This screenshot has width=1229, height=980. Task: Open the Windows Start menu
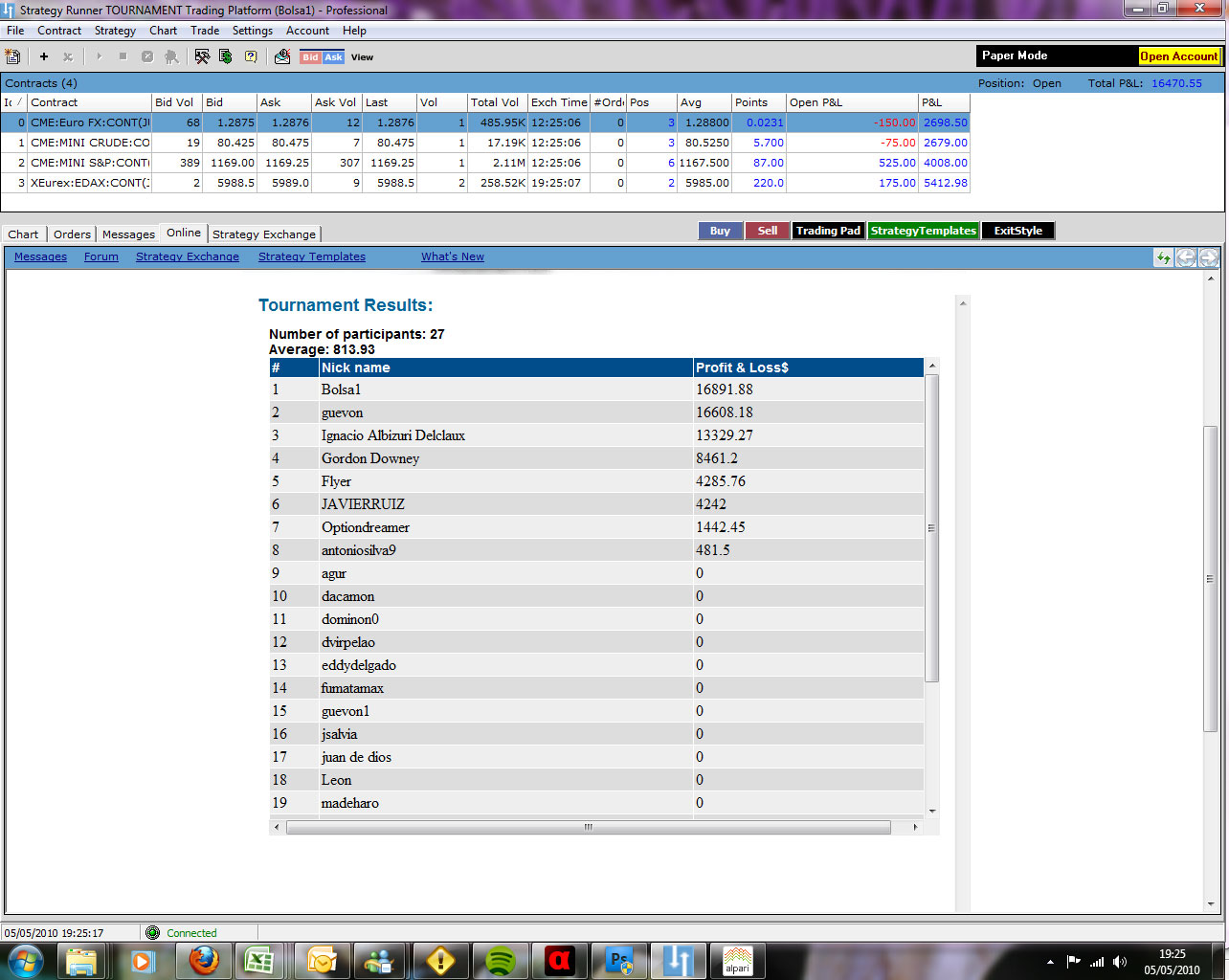tap(26, 960)
